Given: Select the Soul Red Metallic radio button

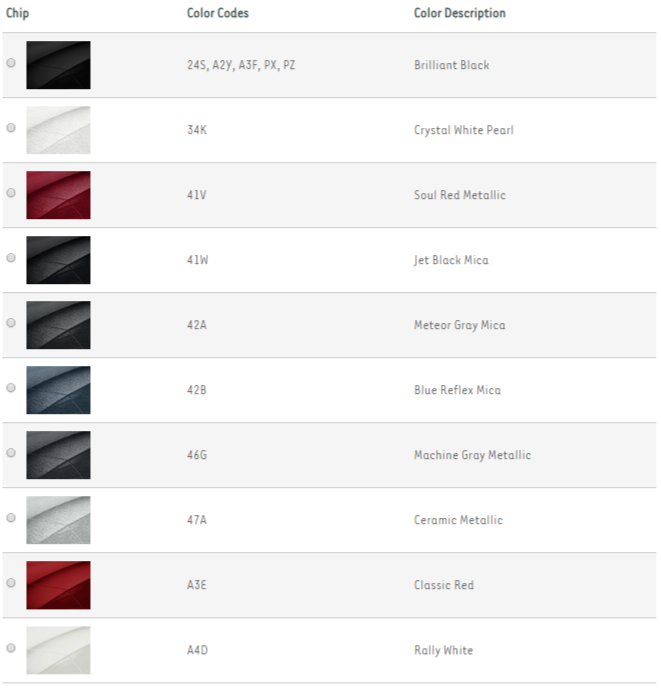Looking at the screenshot, I should (x=11, y=193).
